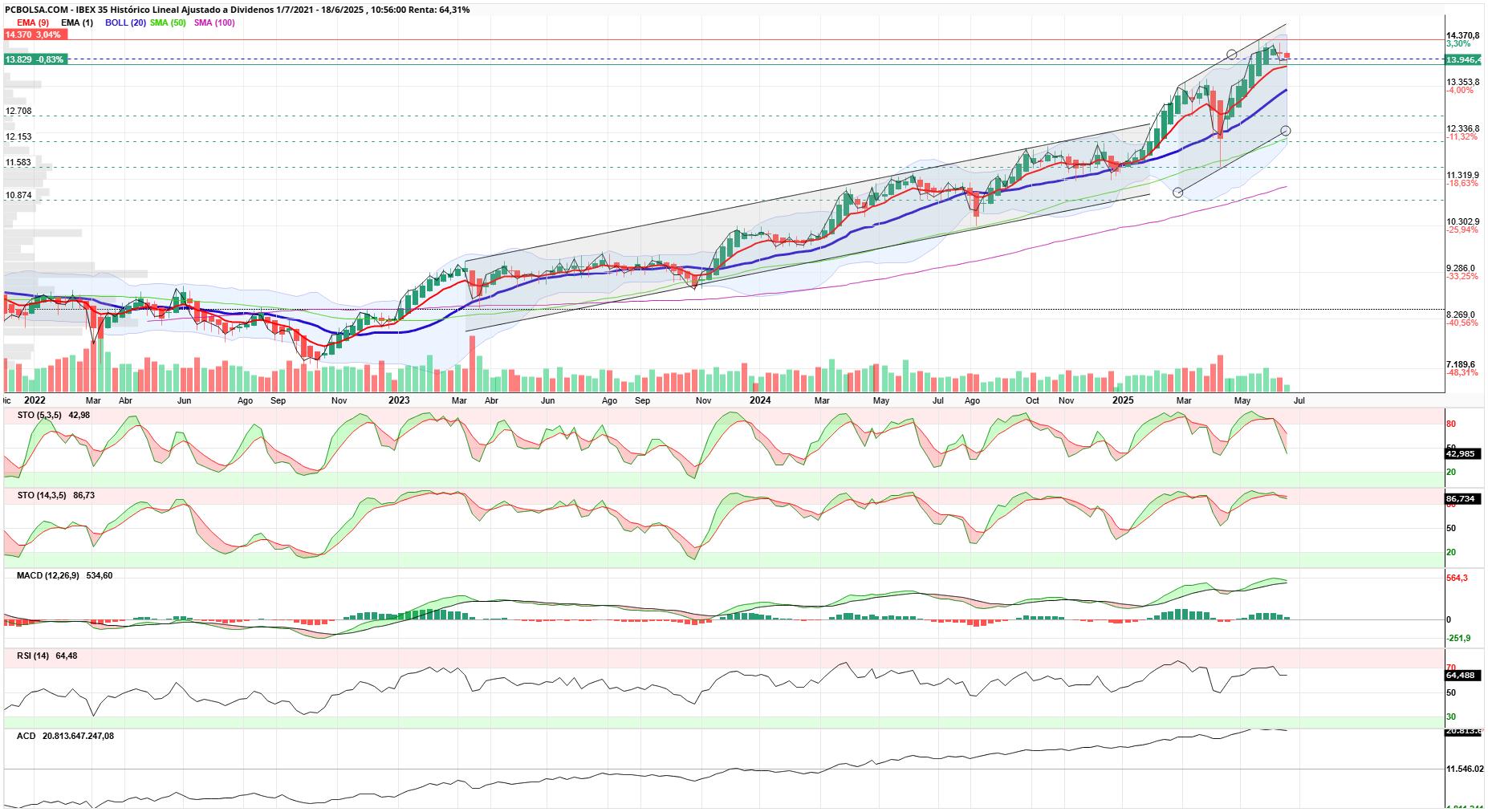Viewport: 1488px width, 812px height.
Task: Click the 11.319,9 price axis value
Action: (x=1462, y=175)
